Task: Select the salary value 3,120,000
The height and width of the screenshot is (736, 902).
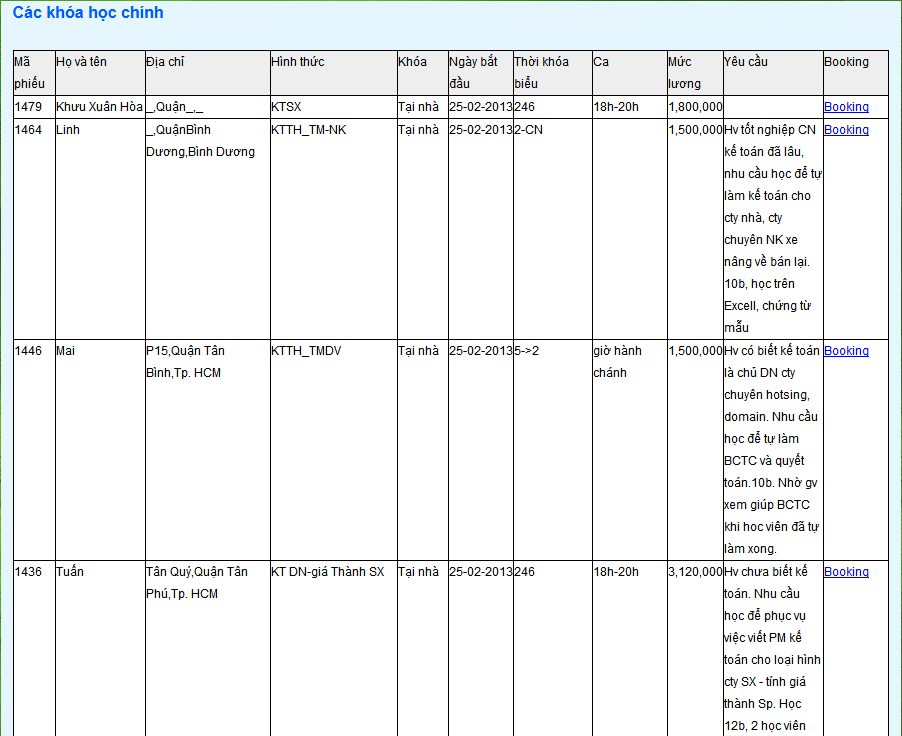Action: click(695, 572)
